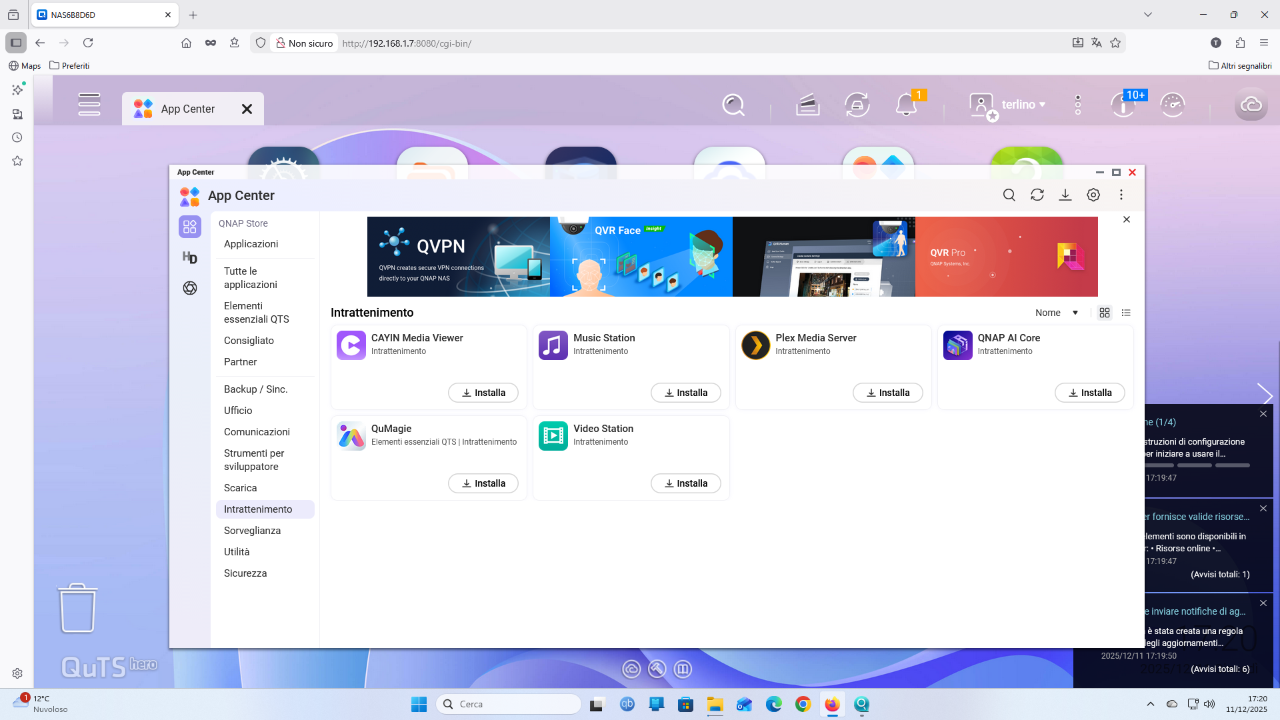Select the Sorveglianza category
Image resolution: width=1280 pixels, height=720 pixels.
pos(252,531)
